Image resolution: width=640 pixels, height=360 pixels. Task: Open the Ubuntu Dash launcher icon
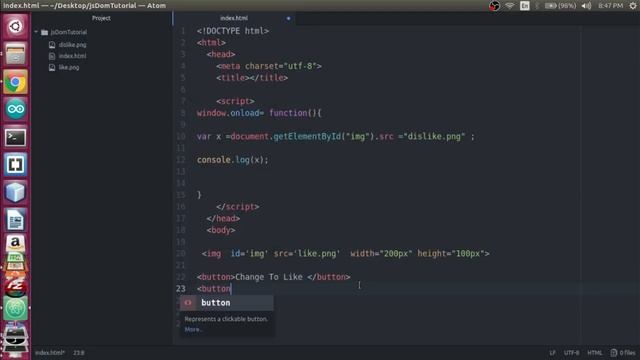(16, 27)
